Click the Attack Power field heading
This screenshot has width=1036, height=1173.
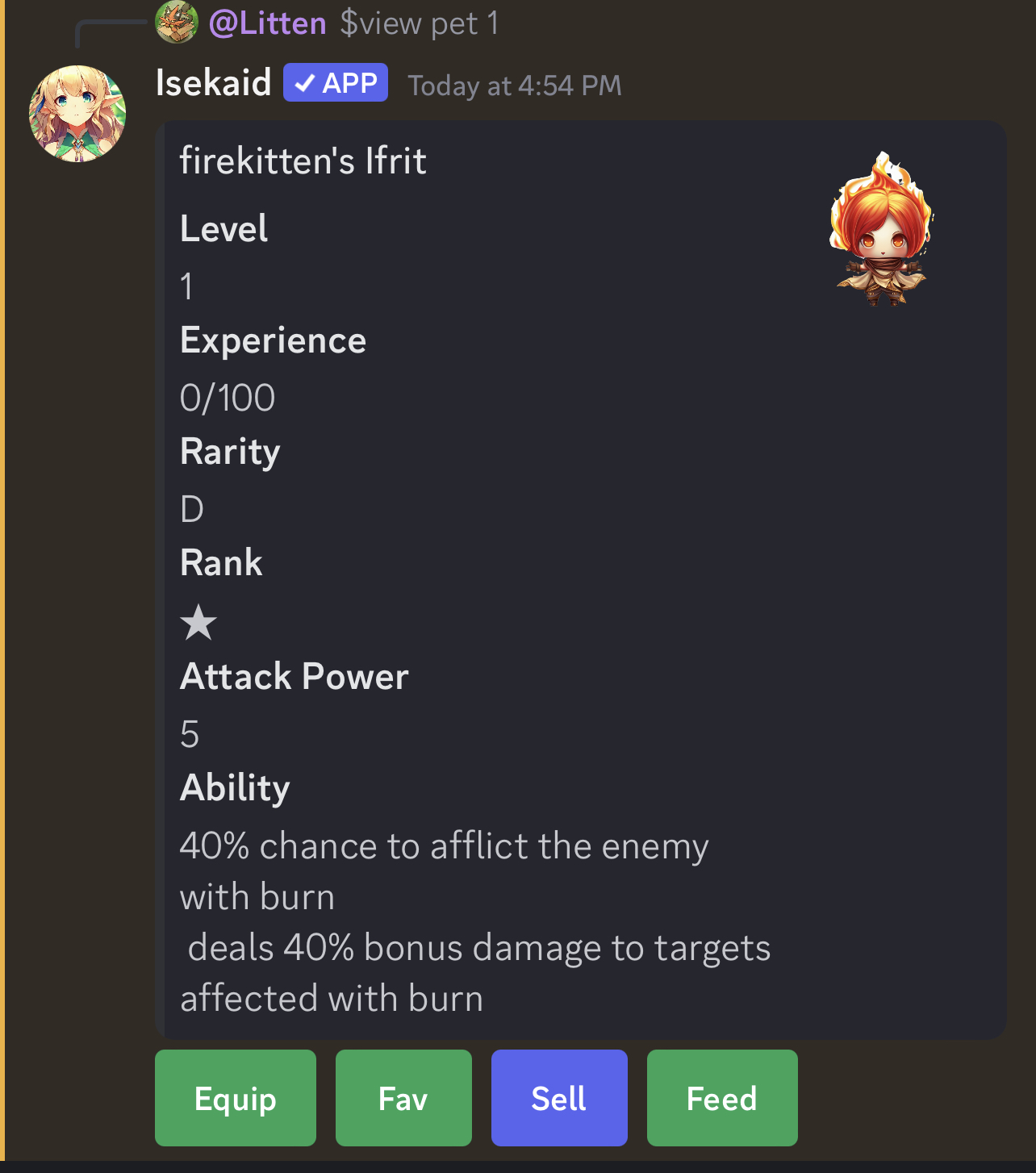pos(295,676)
